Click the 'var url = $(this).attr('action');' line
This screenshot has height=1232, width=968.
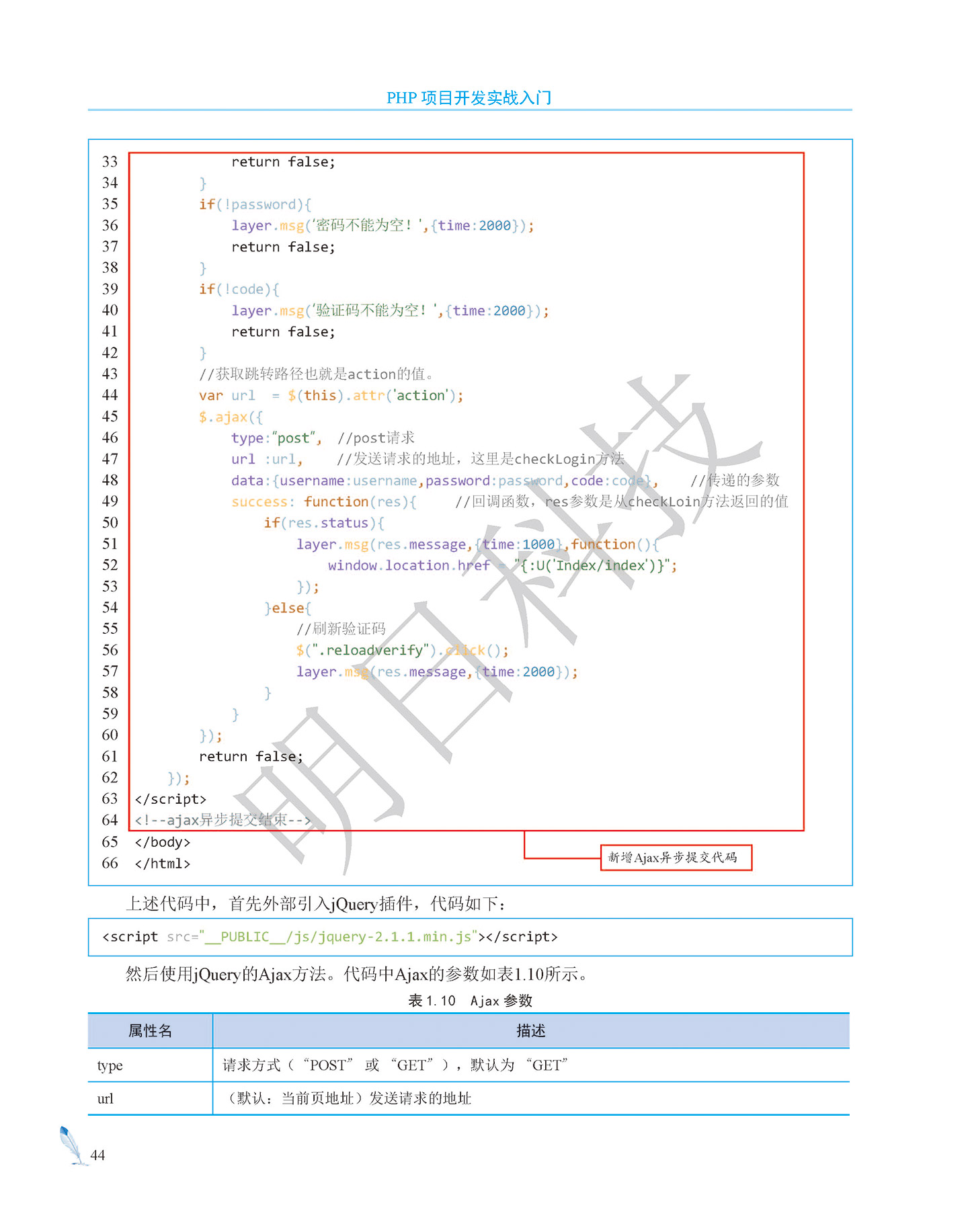331,395
